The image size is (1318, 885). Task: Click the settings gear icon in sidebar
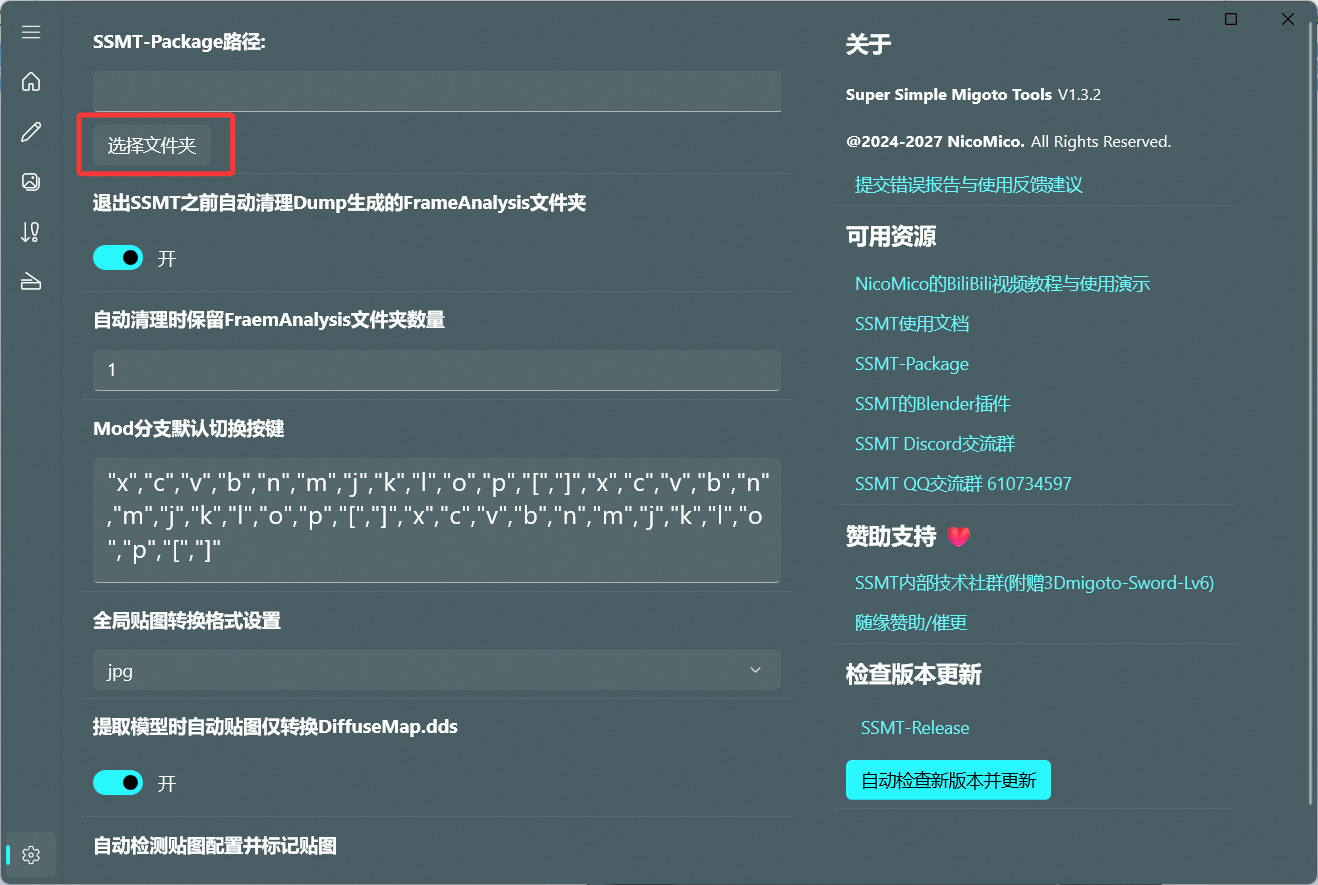pyautogui.click(x=31, y=855)
